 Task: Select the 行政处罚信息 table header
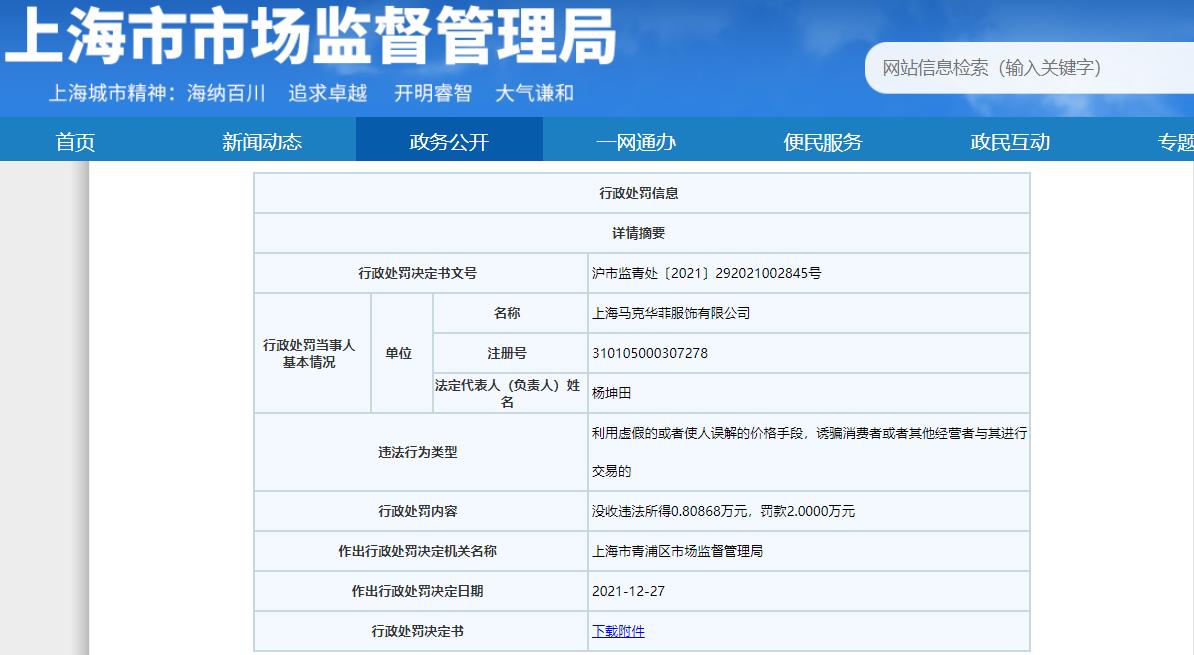tap(641, 192)
